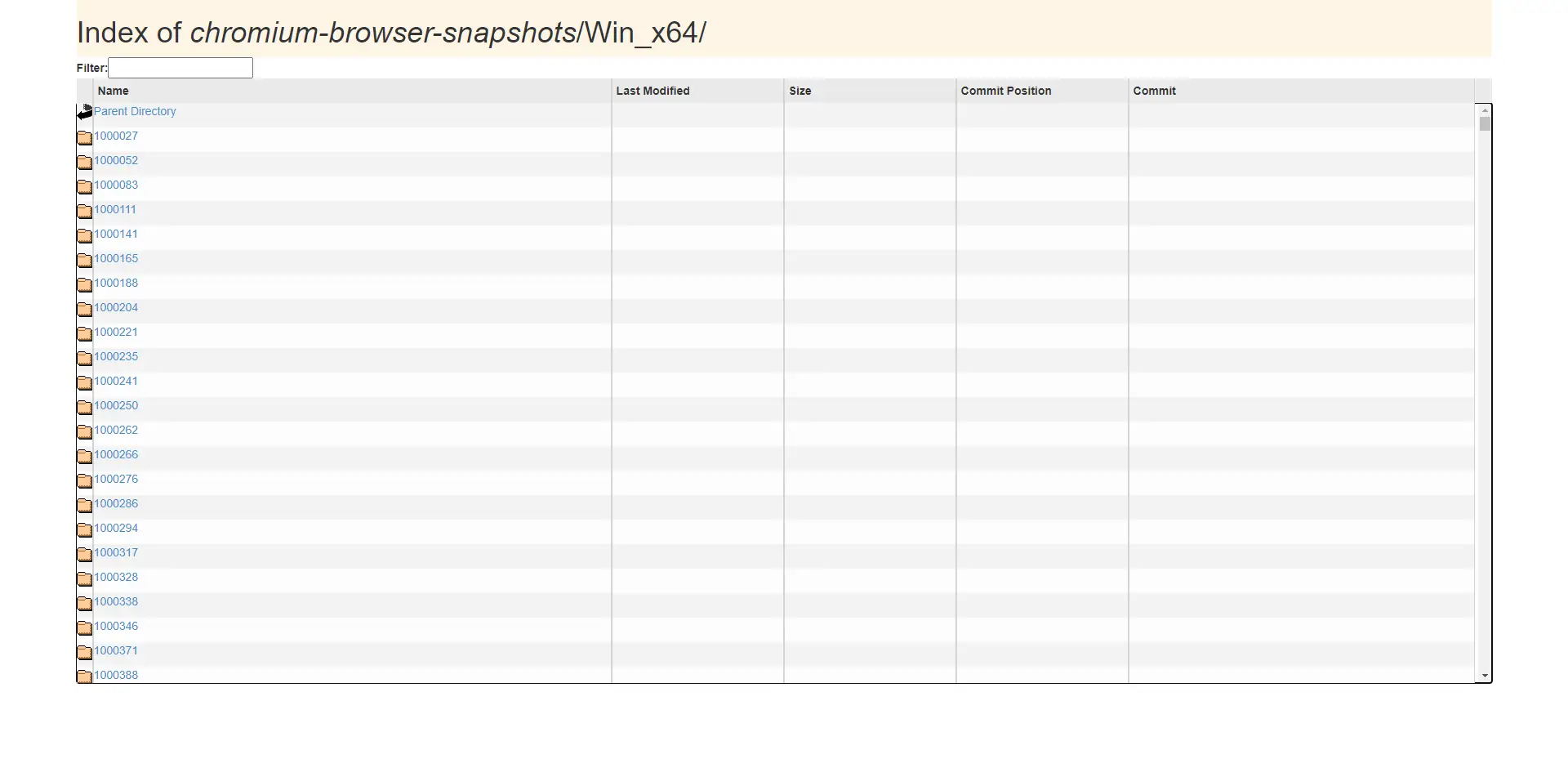The height and width of the screenshot is (759, 1568).
Task: Click the Commit column header
Action: point(1154,91)
